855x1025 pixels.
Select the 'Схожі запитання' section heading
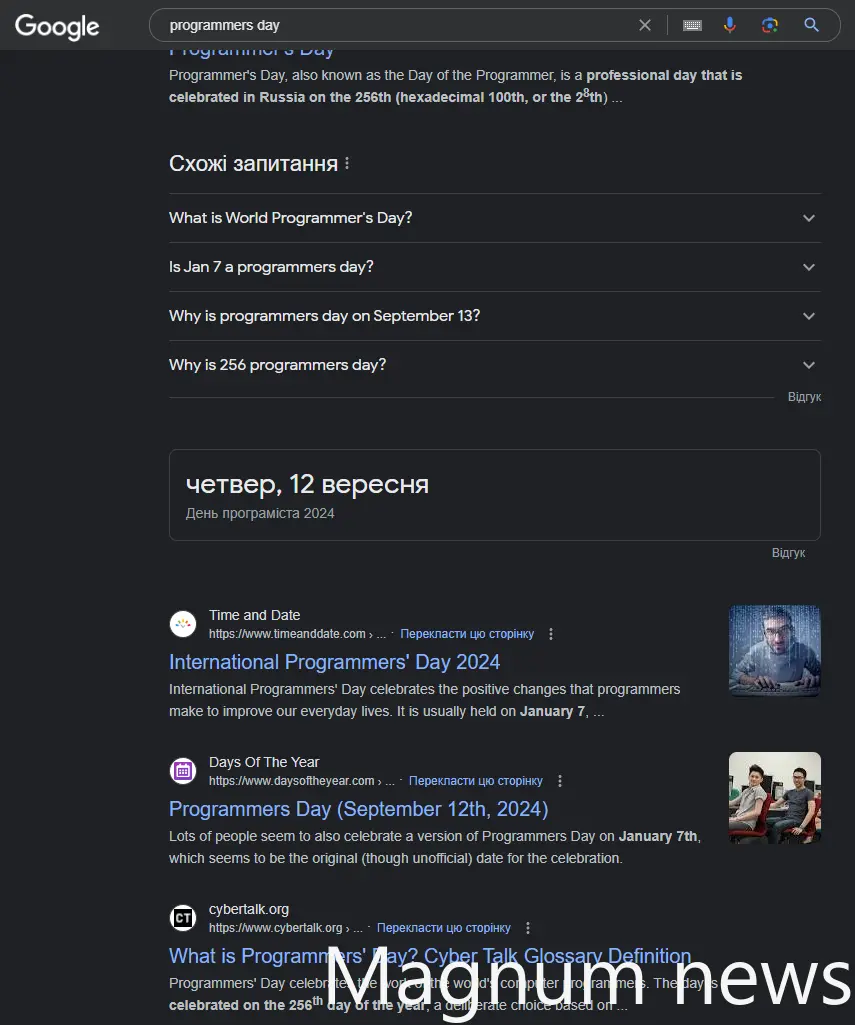(254, 163)
